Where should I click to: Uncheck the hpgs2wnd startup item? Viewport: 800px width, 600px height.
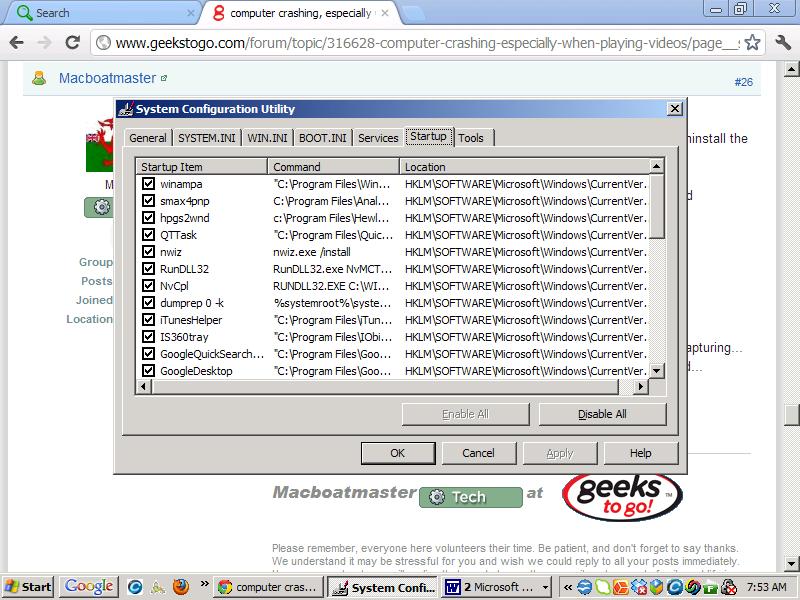[148, 217]
